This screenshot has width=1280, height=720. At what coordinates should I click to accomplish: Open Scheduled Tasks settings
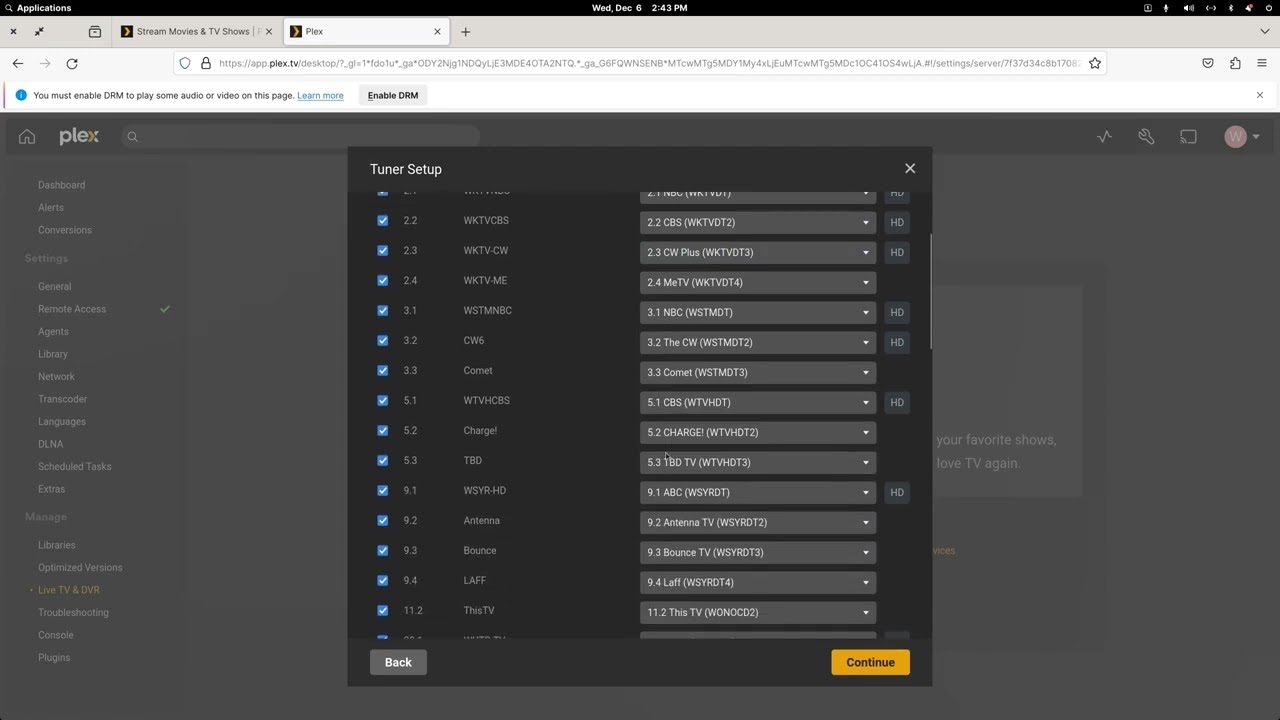coord(75,466)
